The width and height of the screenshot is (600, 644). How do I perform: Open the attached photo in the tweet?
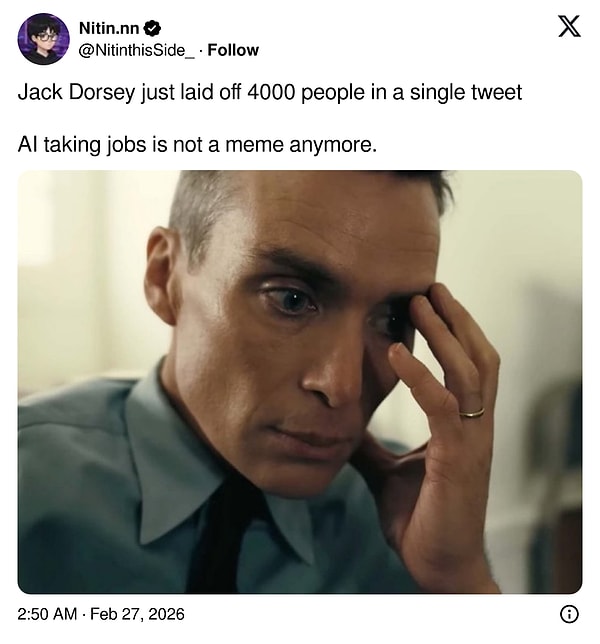300,382
